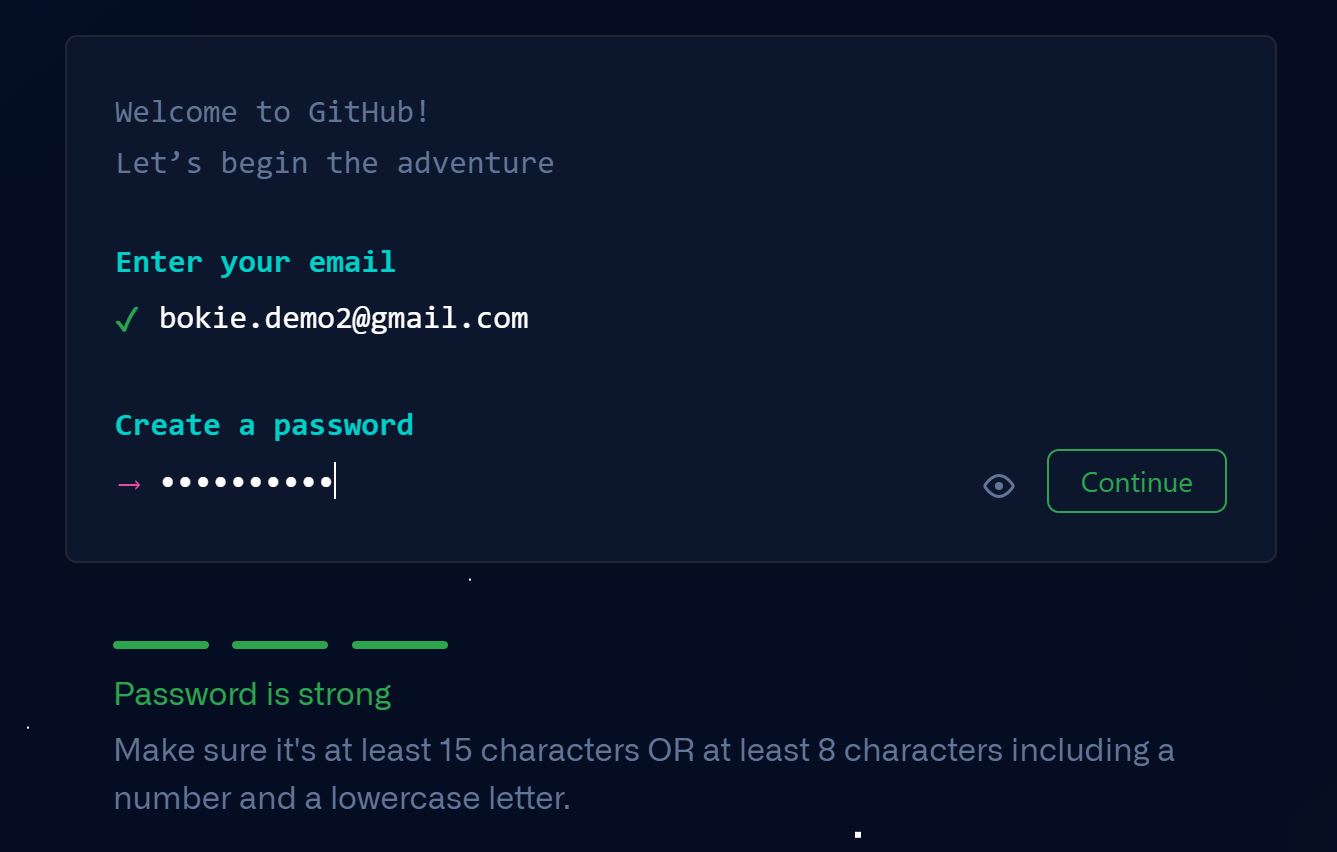Click the pink arrow before the password
1337x852 pixels.
coord(129,485)
